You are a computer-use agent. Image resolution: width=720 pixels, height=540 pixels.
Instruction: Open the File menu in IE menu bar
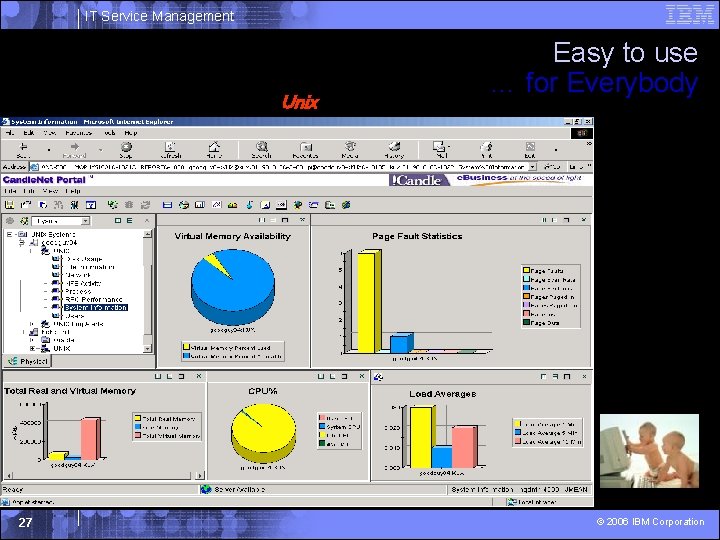[x=10, y=133]
